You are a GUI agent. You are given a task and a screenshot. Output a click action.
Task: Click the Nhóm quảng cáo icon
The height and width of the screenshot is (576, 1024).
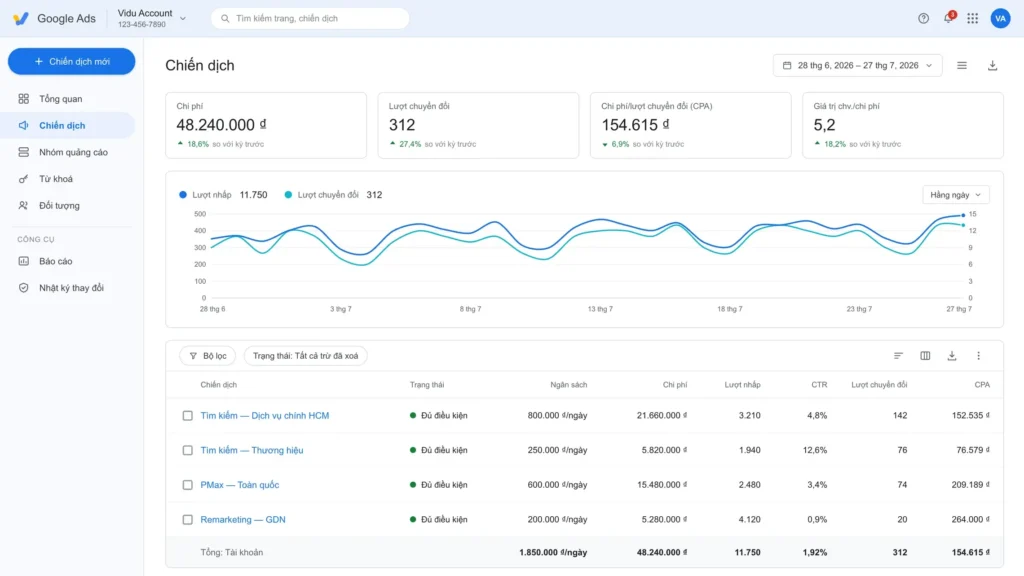[24, 152]
